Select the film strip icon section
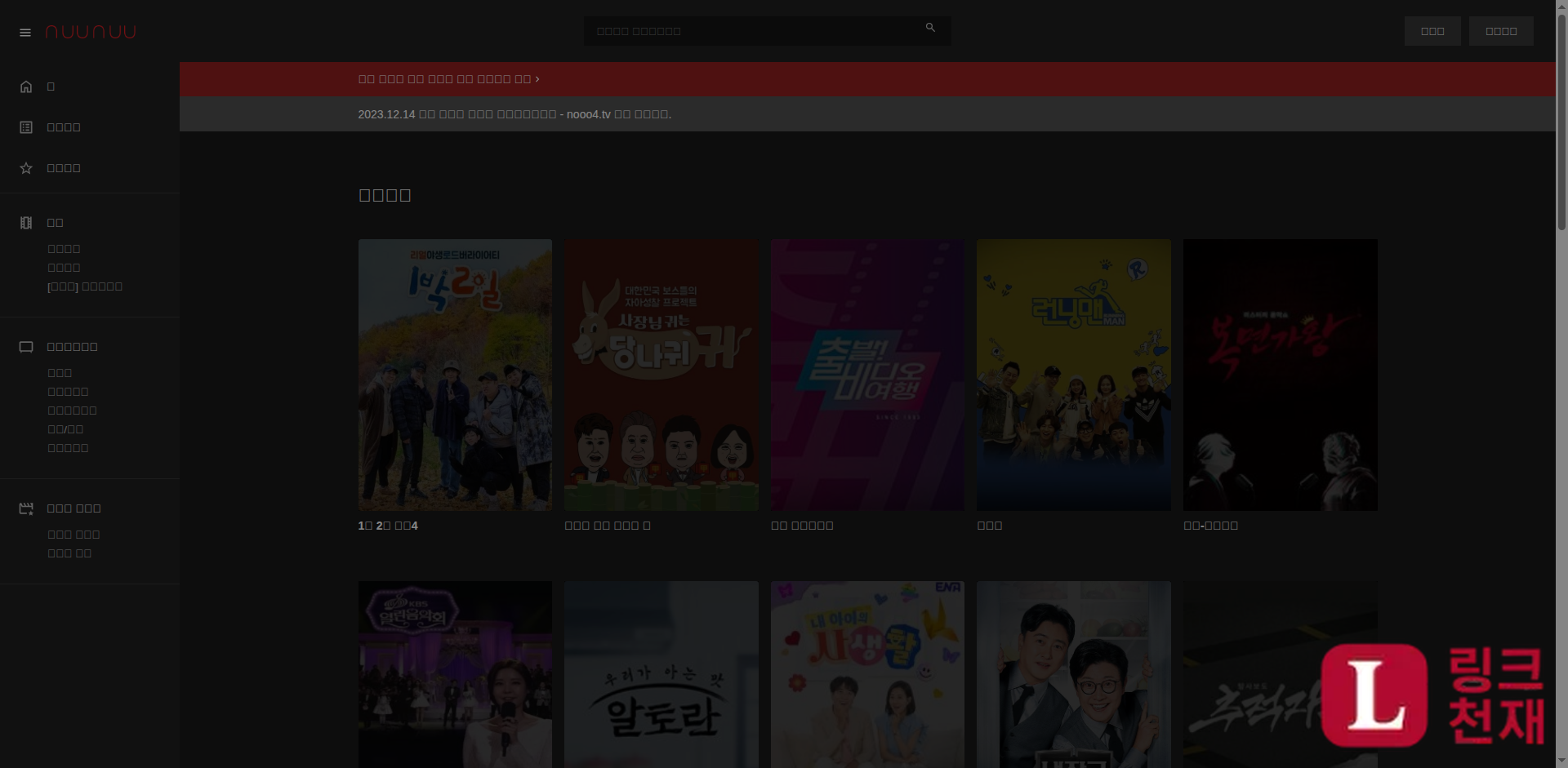Screen dimensions: 1568x768 [x=26, y=223]
